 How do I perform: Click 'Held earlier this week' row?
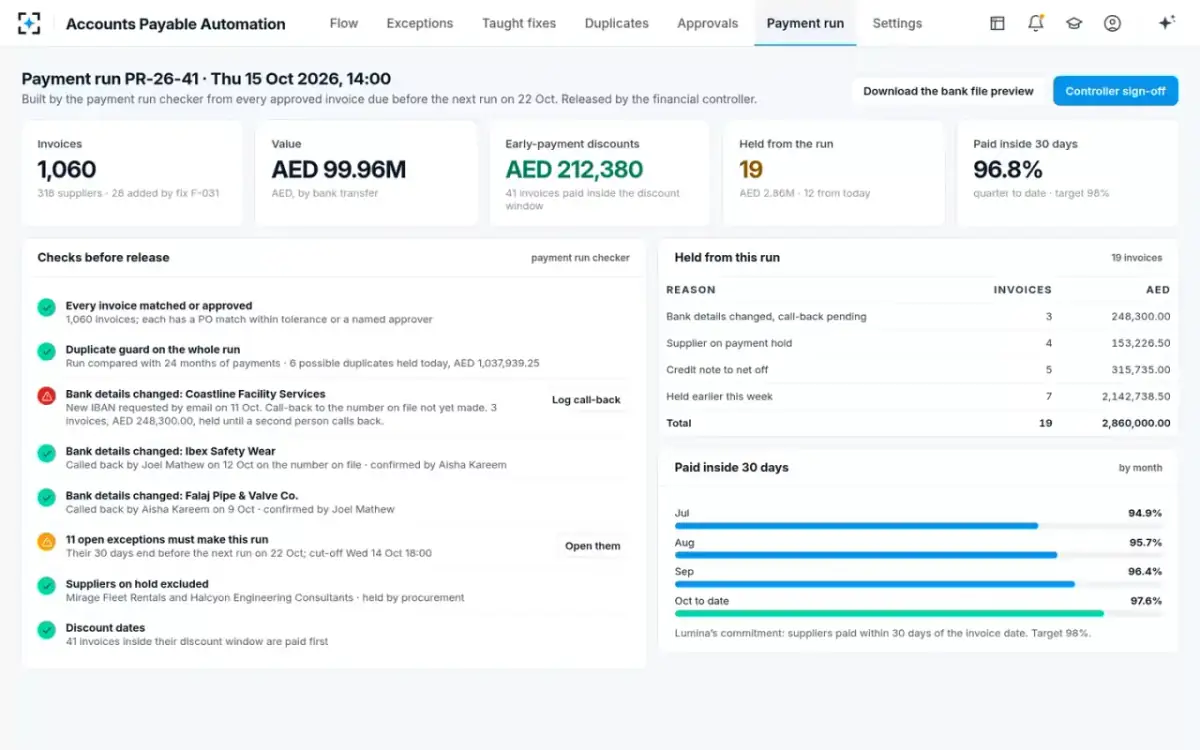(918, 397)
